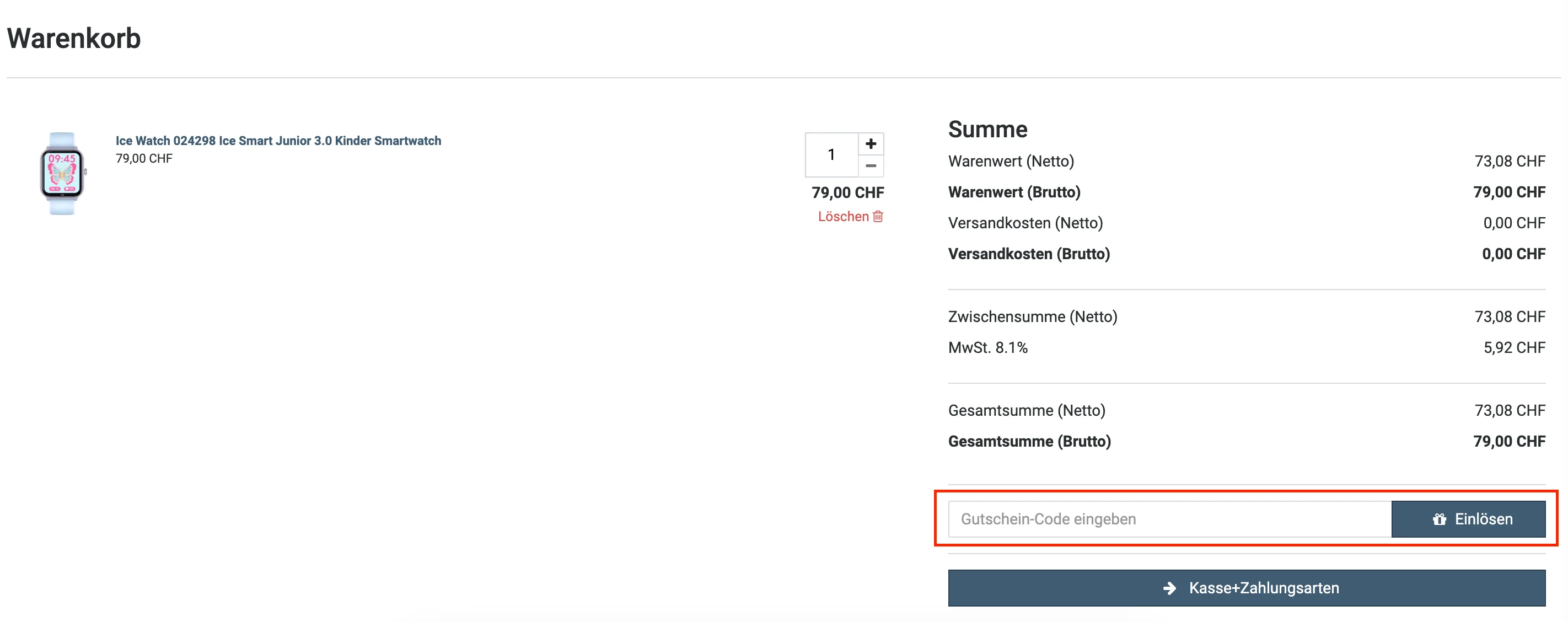The width and height of the screenshot is (1568, 622).
Task: Click the line total below the quantity stepper
Action: click(847, 193)
